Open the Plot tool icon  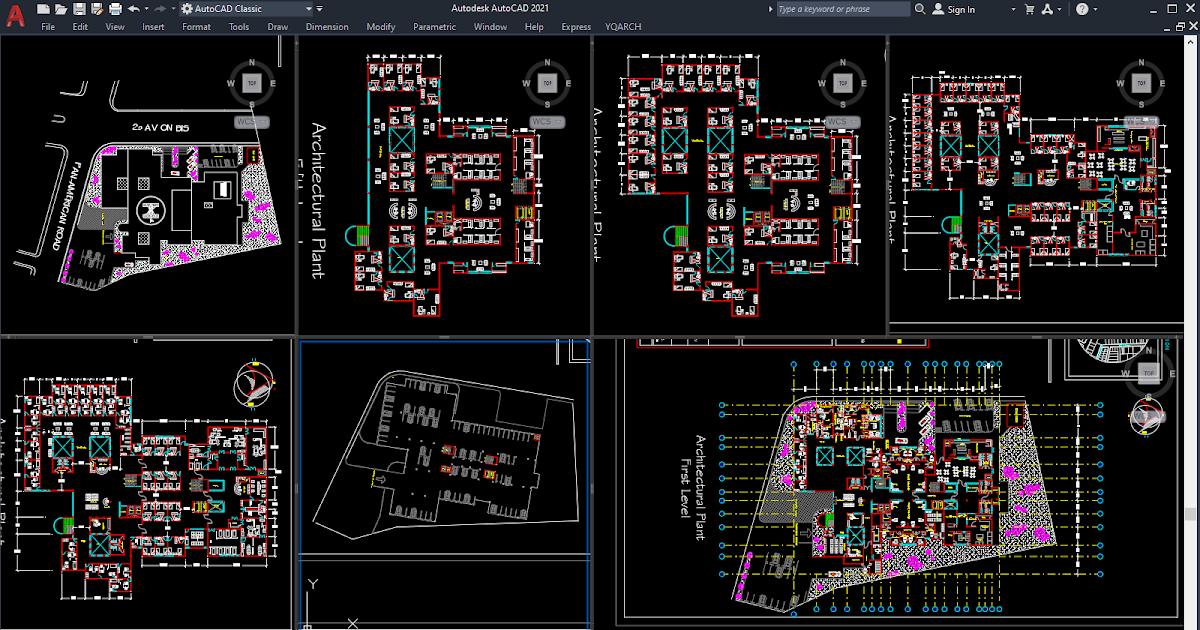[113, 8]
